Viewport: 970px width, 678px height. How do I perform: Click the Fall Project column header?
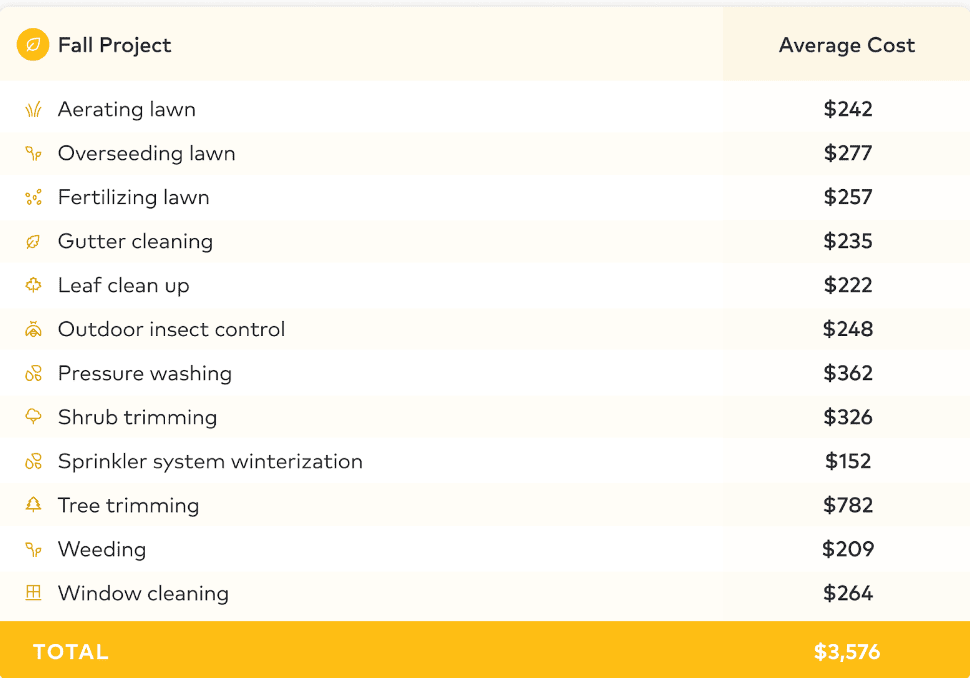coord(114,45)
